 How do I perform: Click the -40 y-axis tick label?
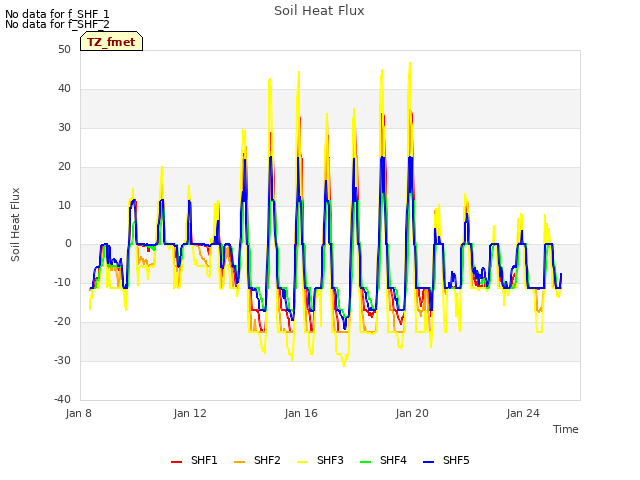tap(62, 399)
